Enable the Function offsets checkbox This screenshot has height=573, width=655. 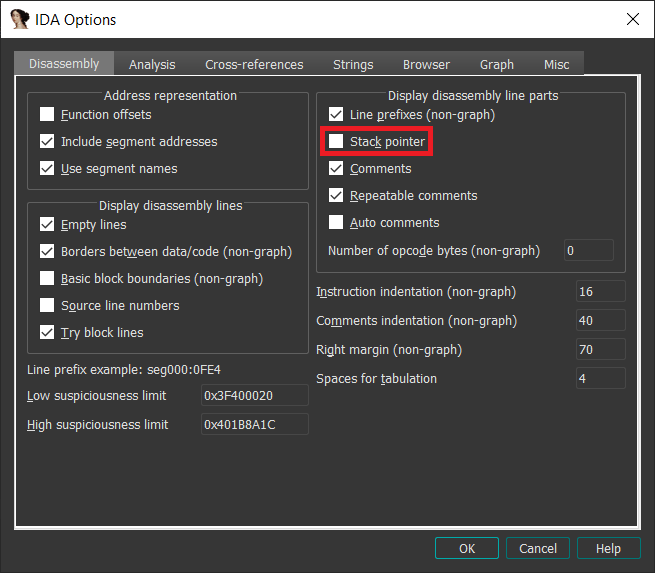click(x=47, y=114)
